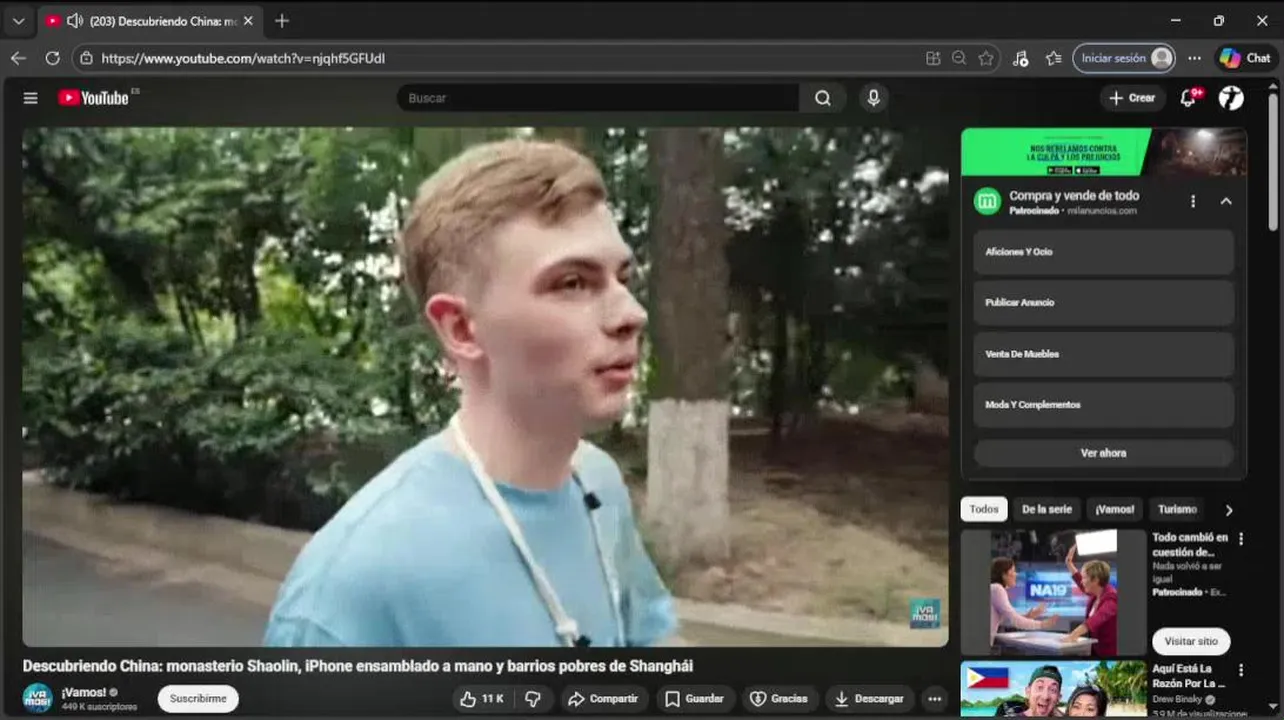Screen dimensions: 1284x720
Task: Download the video with Descargar
Action: tap(869, 699)
